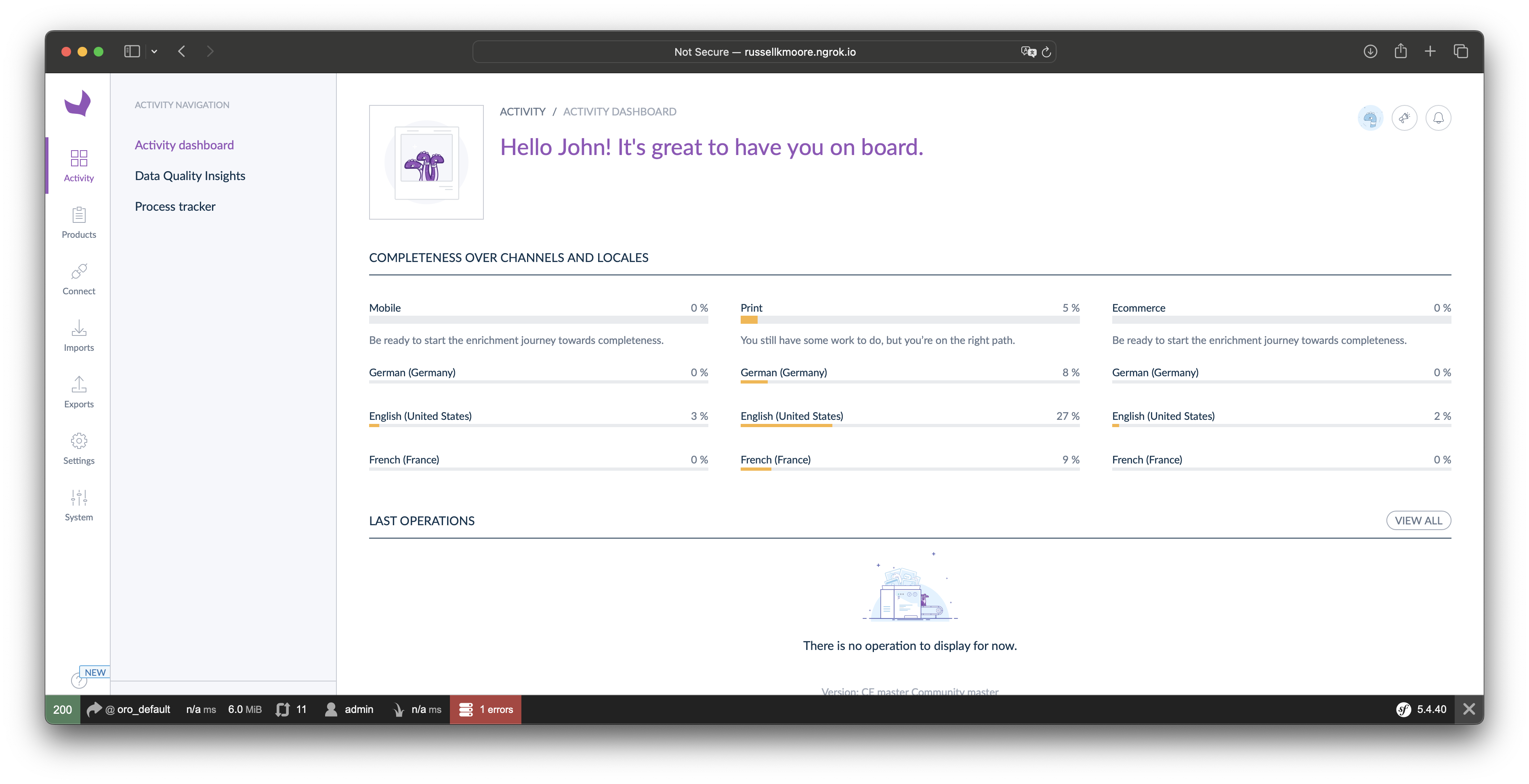Viewport: 1529px width, 784px height.
Task: Click the Mobile channel progress bar
Action: coord(538,321)
